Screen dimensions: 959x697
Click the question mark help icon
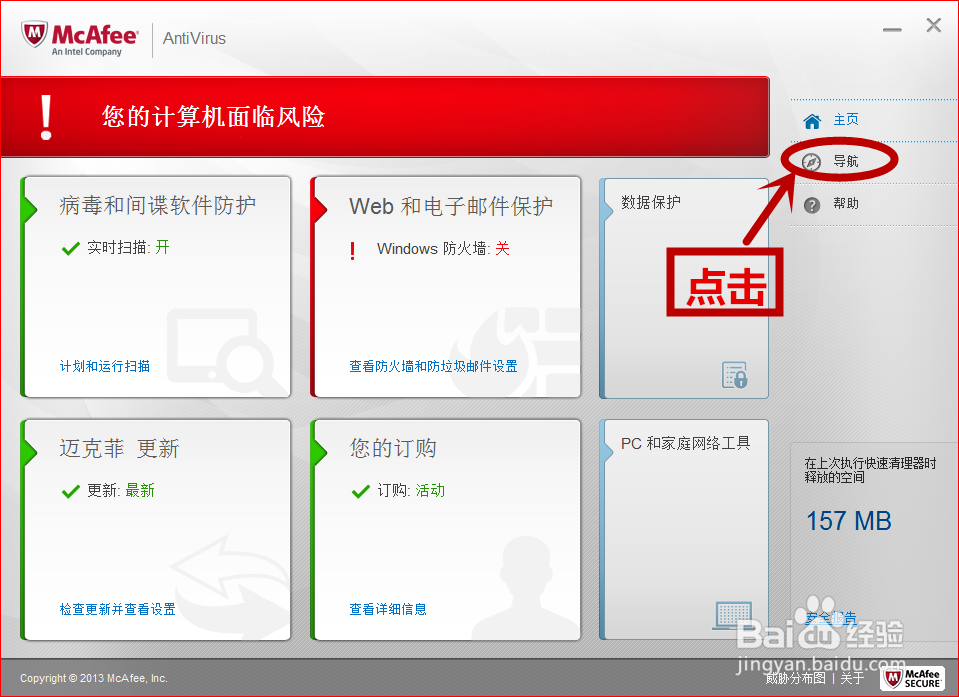tap(812, 205)
